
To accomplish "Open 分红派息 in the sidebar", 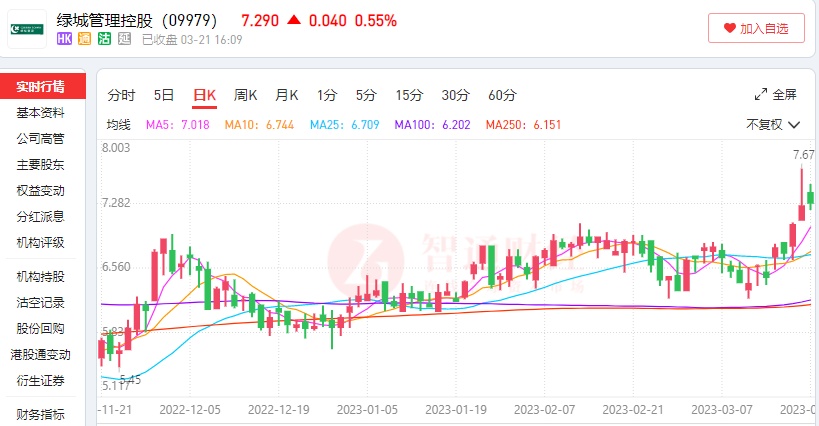I will 41,217.
